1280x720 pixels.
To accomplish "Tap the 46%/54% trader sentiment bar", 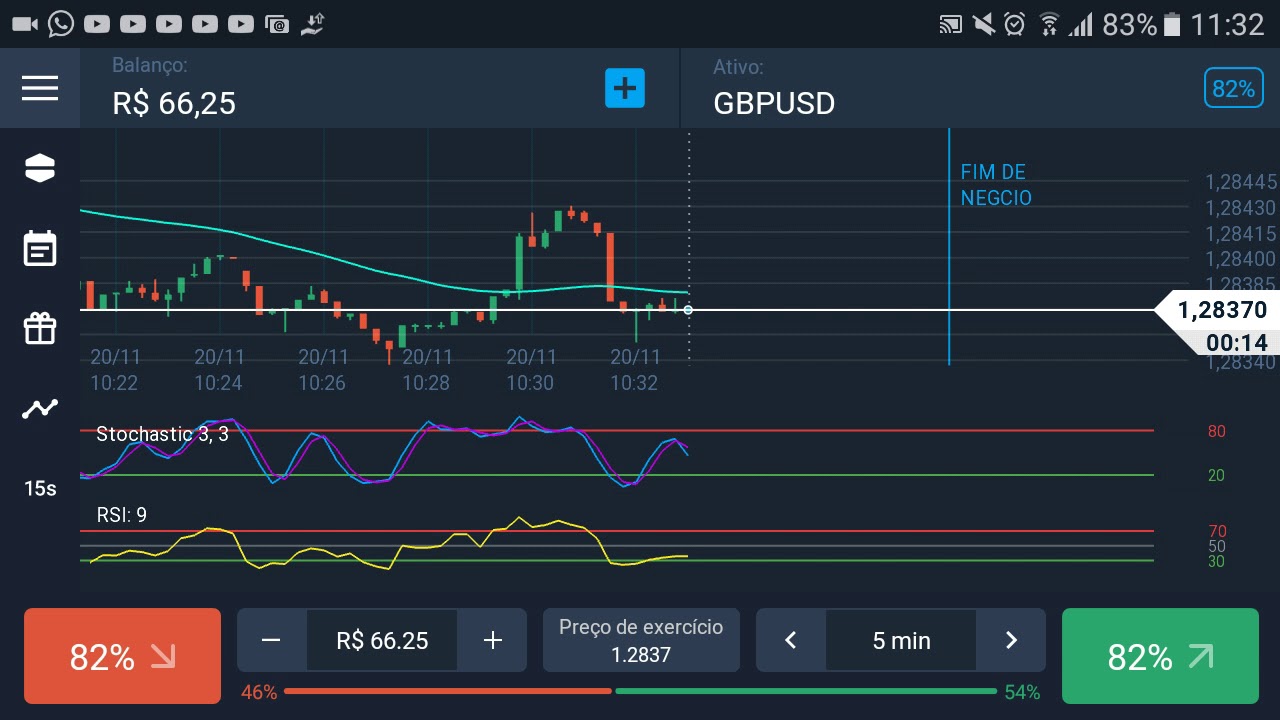I will (640, 691).
